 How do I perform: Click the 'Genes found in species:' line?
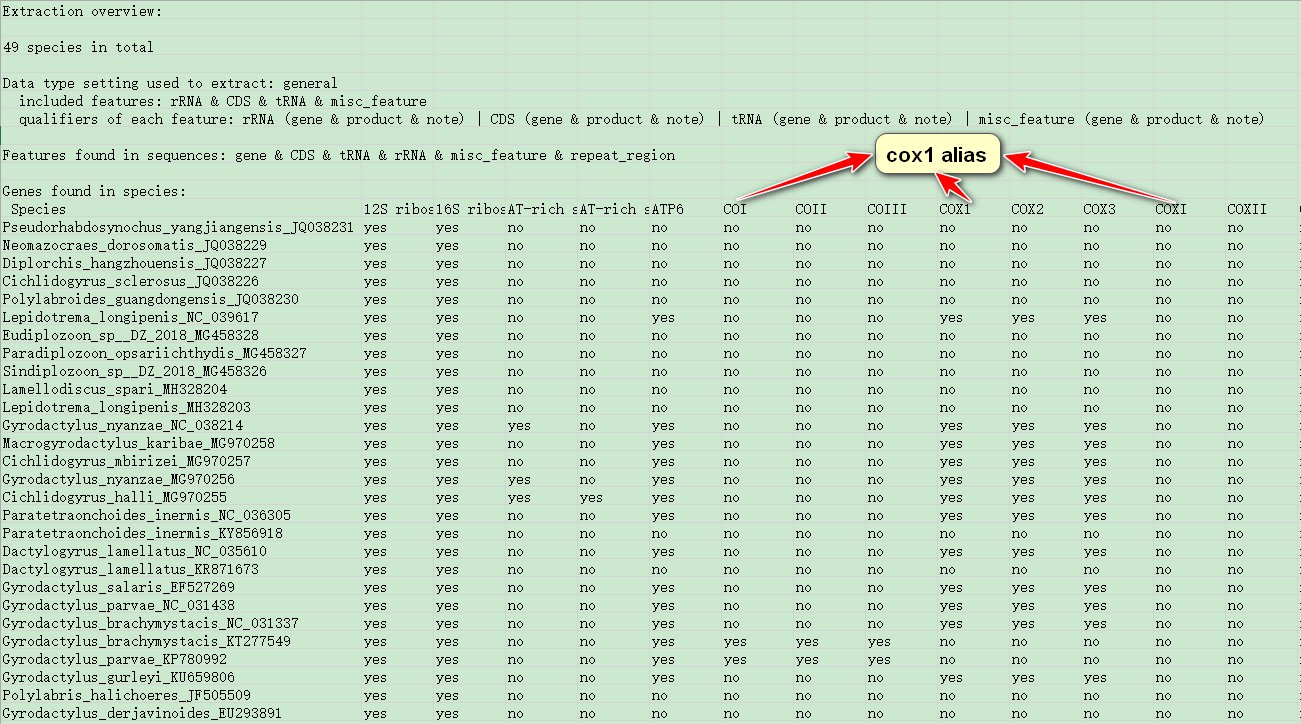[94, 192]
